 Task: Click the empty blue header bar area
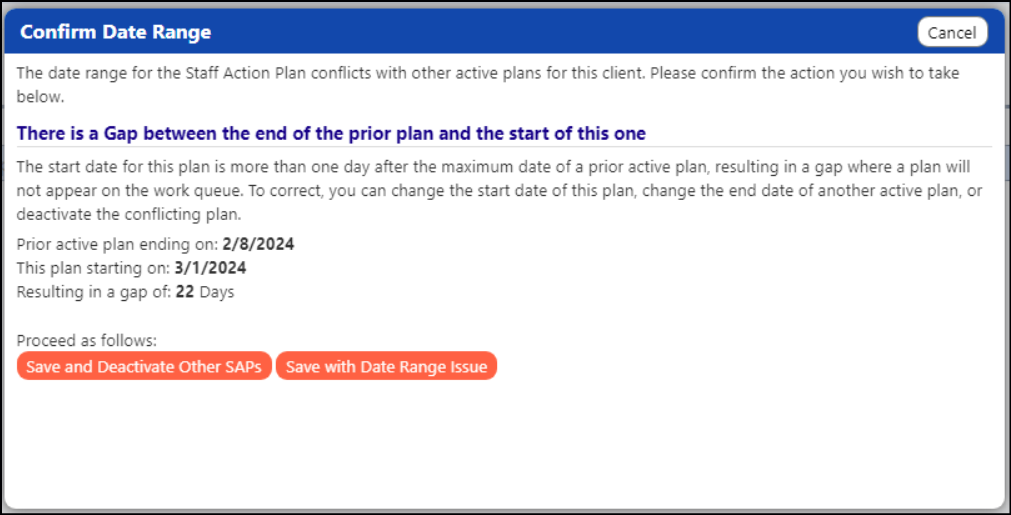[x=561, y=32]
